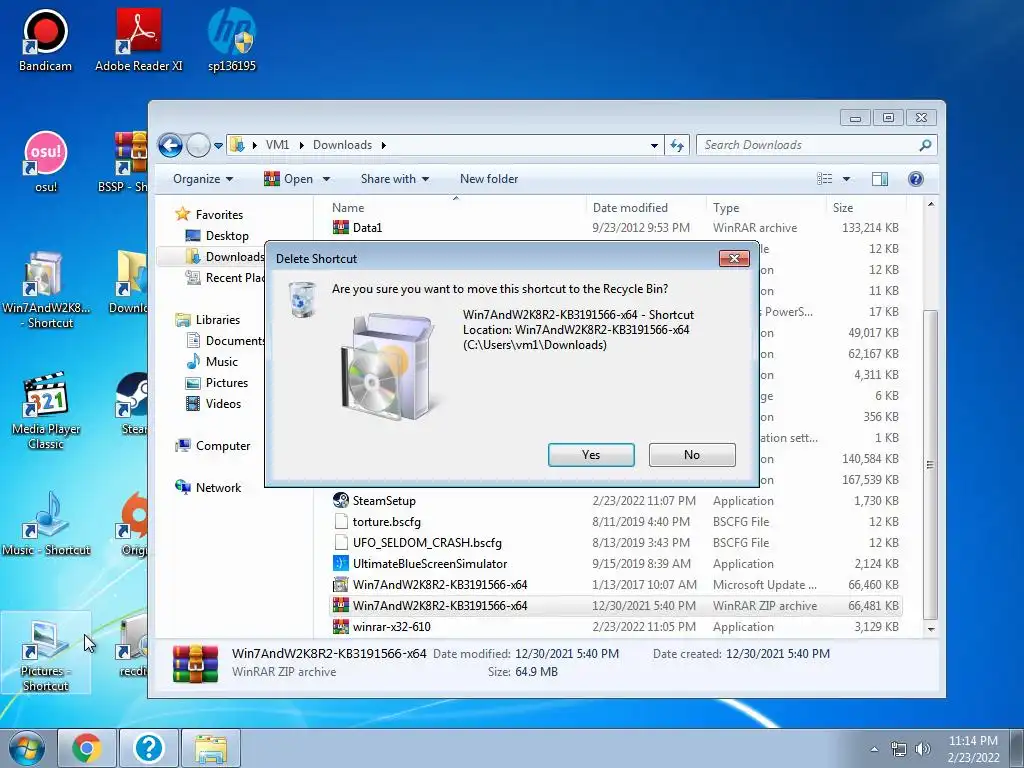Toggle the preview pane
1024x768 pixels.
pyautogui.click(x=880, y=179)
